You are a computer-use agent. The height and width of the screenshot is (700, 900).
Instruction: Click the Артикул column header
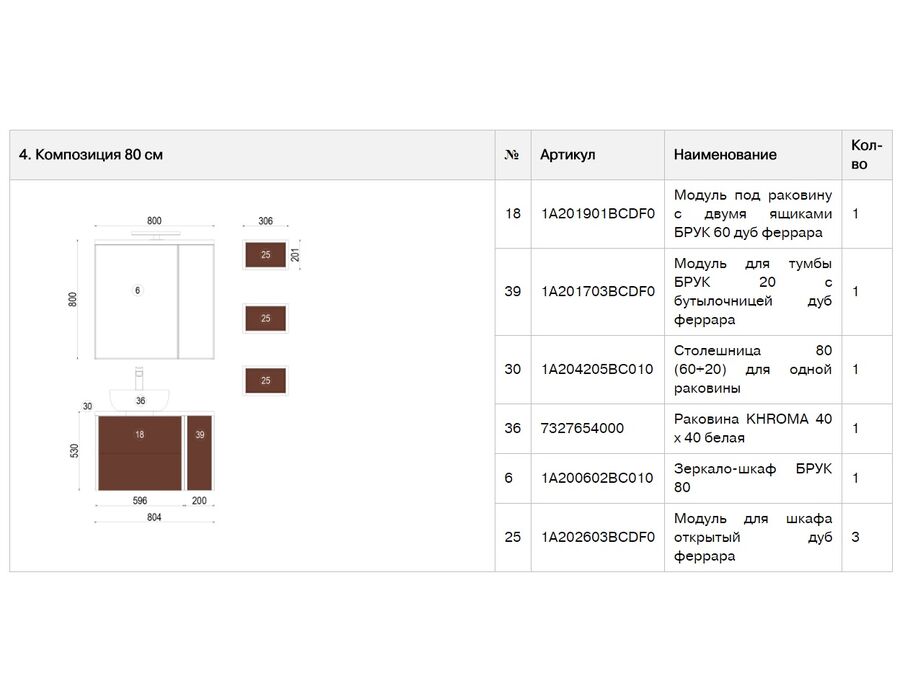point(567,155)
